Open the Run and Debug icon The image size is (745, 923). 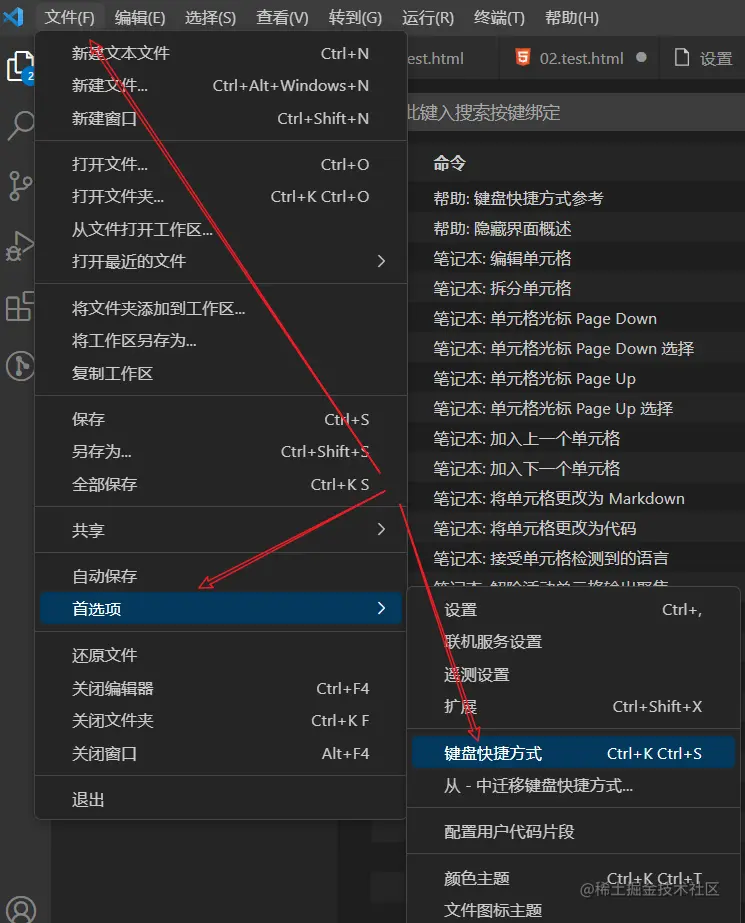(20, 246)
